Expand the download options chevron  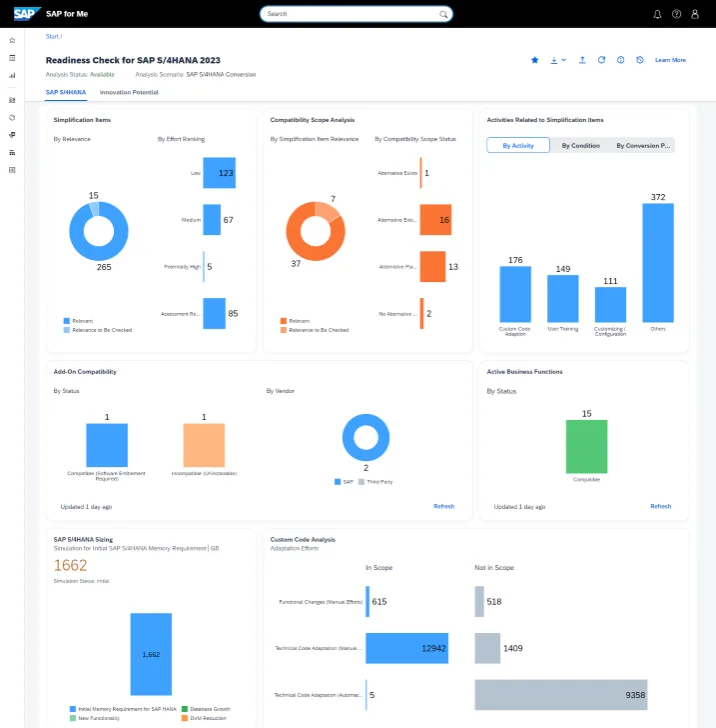tap(564, 60)
